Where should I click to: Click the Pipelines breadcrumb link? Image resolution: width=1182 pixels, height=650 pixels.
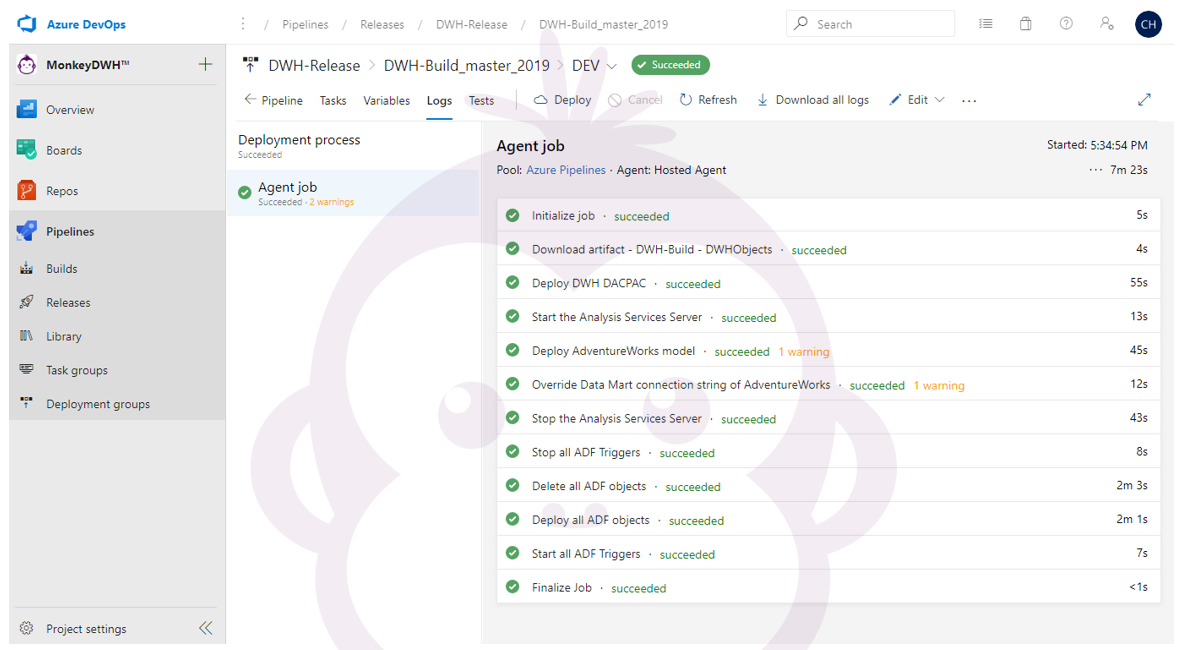point(305,24)
